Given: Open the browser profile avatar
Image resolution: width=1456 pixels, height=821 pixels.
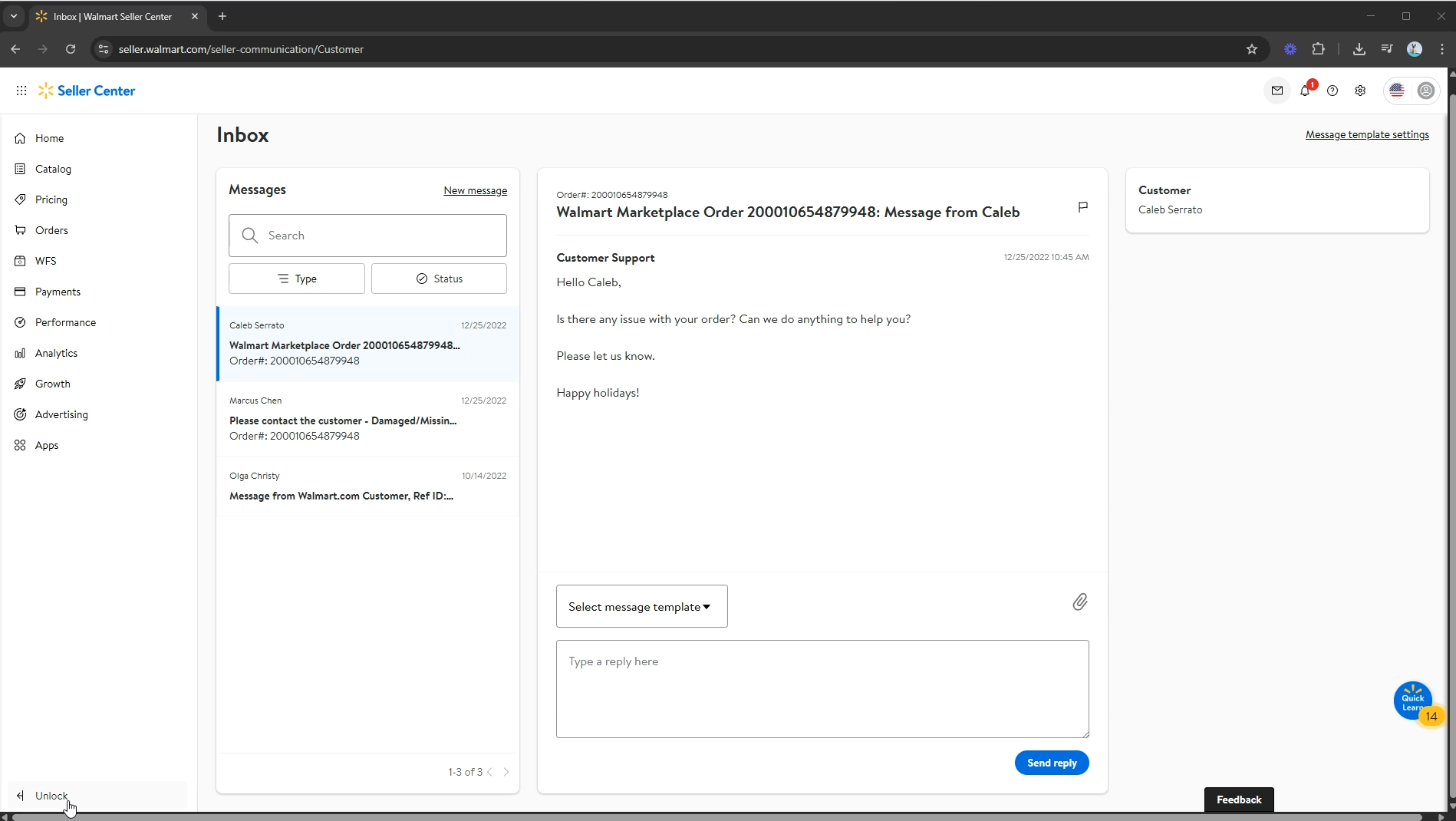Looking at the screenshot, I should coord(1415,49).
